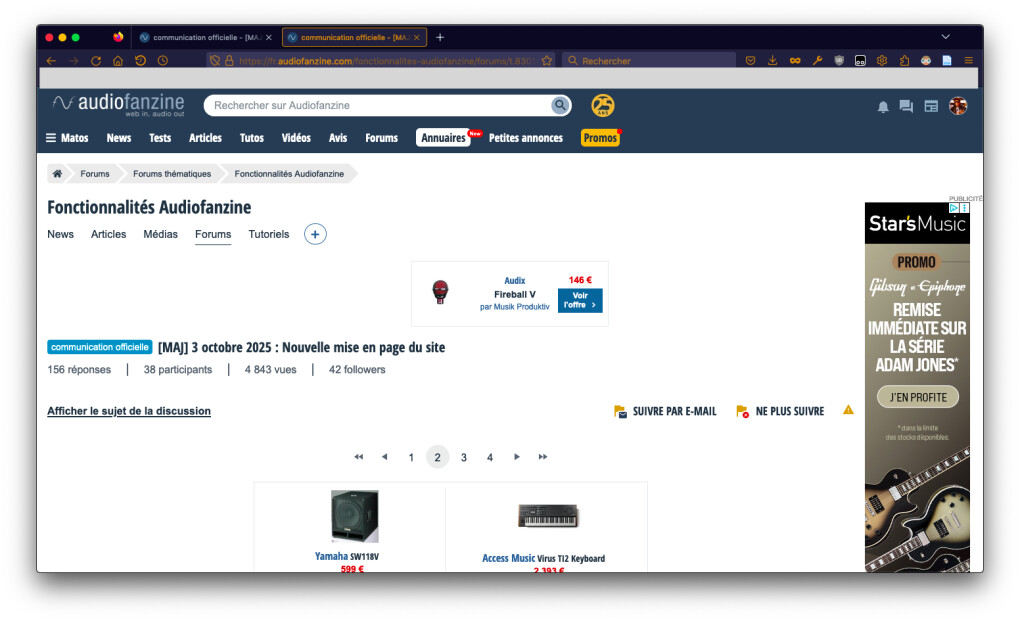Open Petites annonces
Image resolution: width=1020 pixels, height=621 pixels.
(526, 138)
